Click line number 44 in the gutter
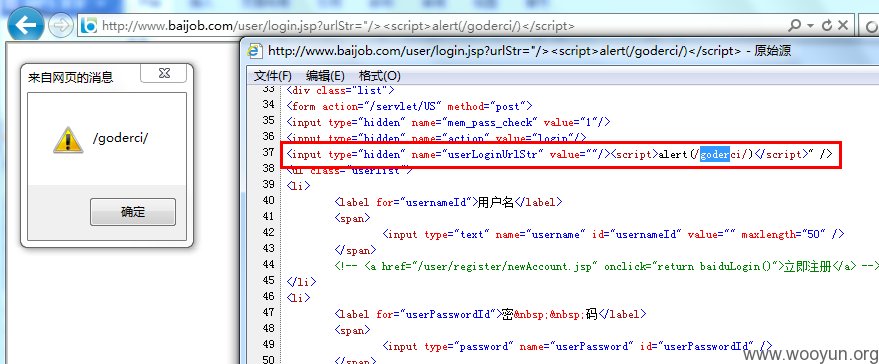The image size is (879, 364). [268, 264]
